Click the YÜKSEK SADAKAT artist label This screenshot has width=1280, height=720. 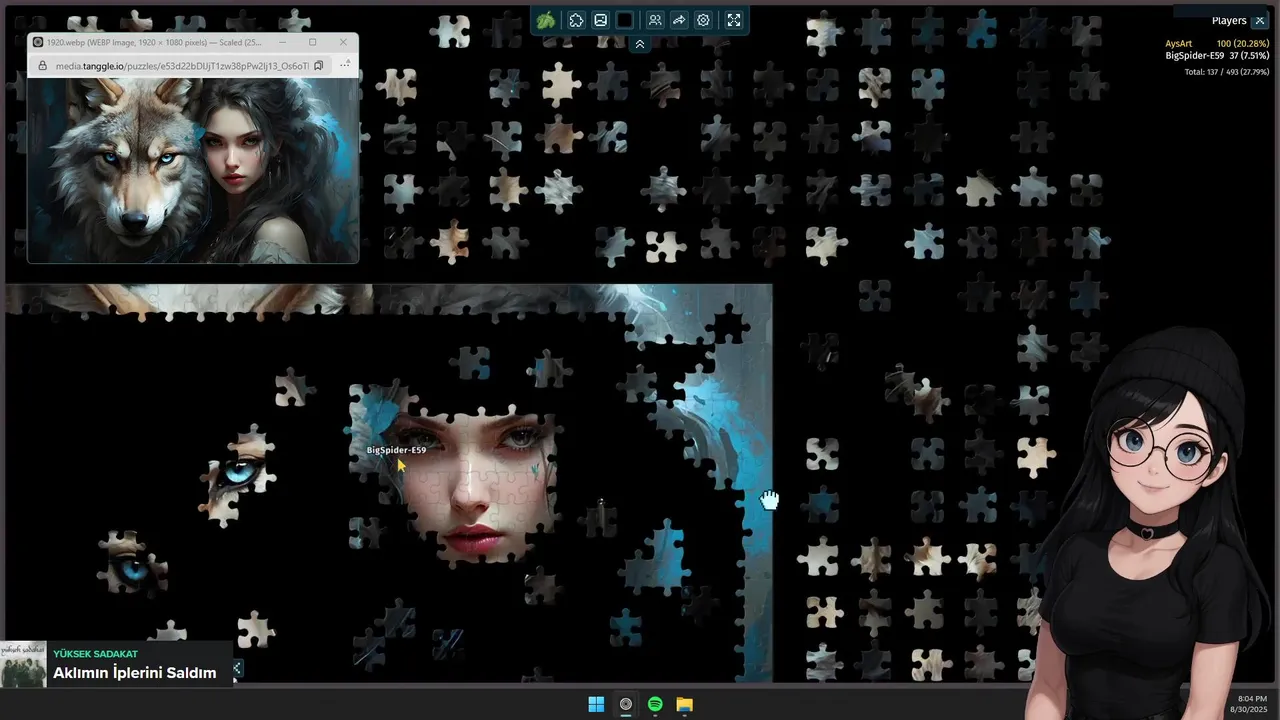[95, 654]
